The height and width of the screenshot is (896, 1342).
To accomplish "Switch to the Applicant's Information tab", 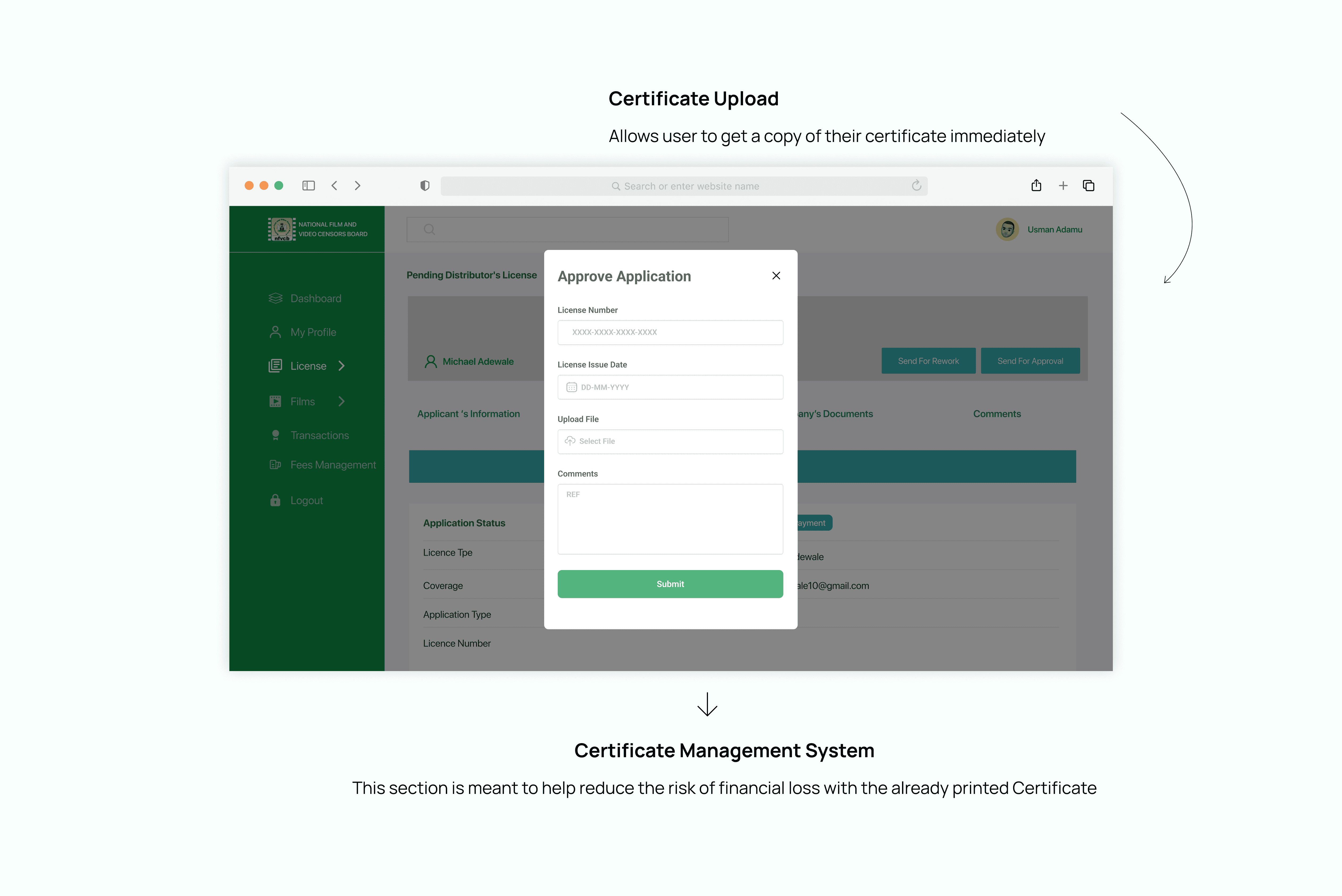I will (x=468, y=413).
